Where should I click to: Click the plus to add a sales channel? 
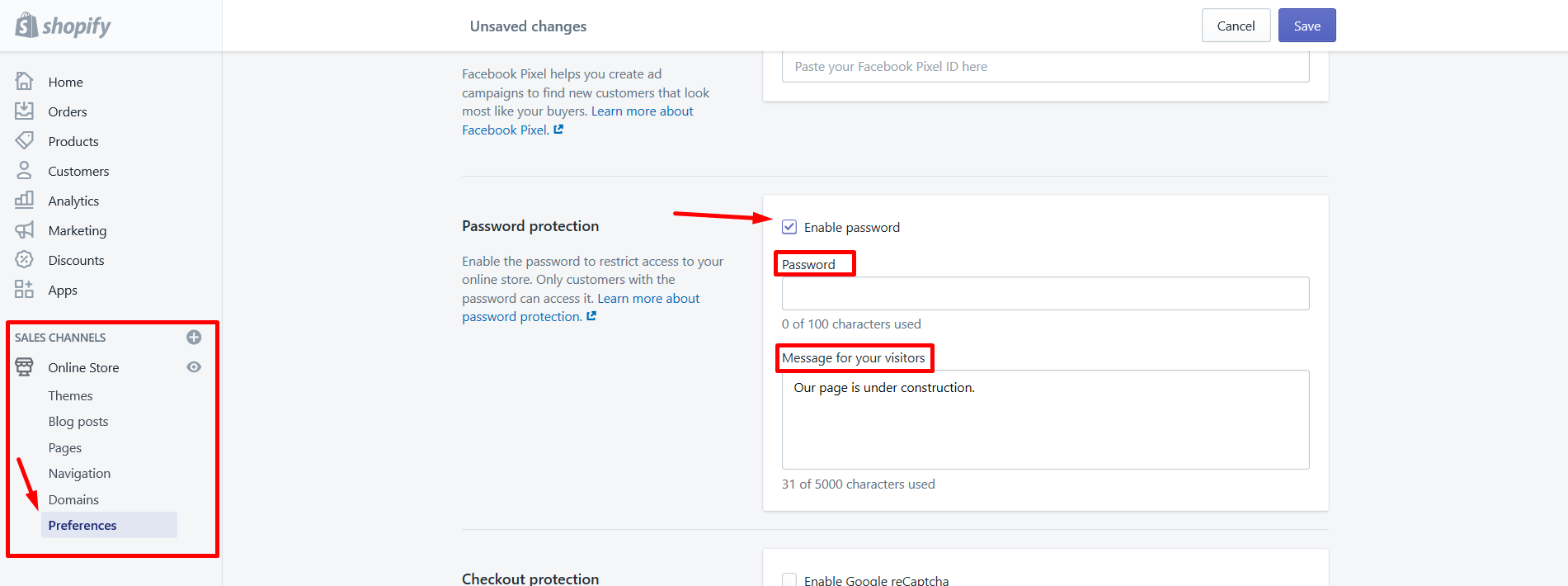(194, 337)
